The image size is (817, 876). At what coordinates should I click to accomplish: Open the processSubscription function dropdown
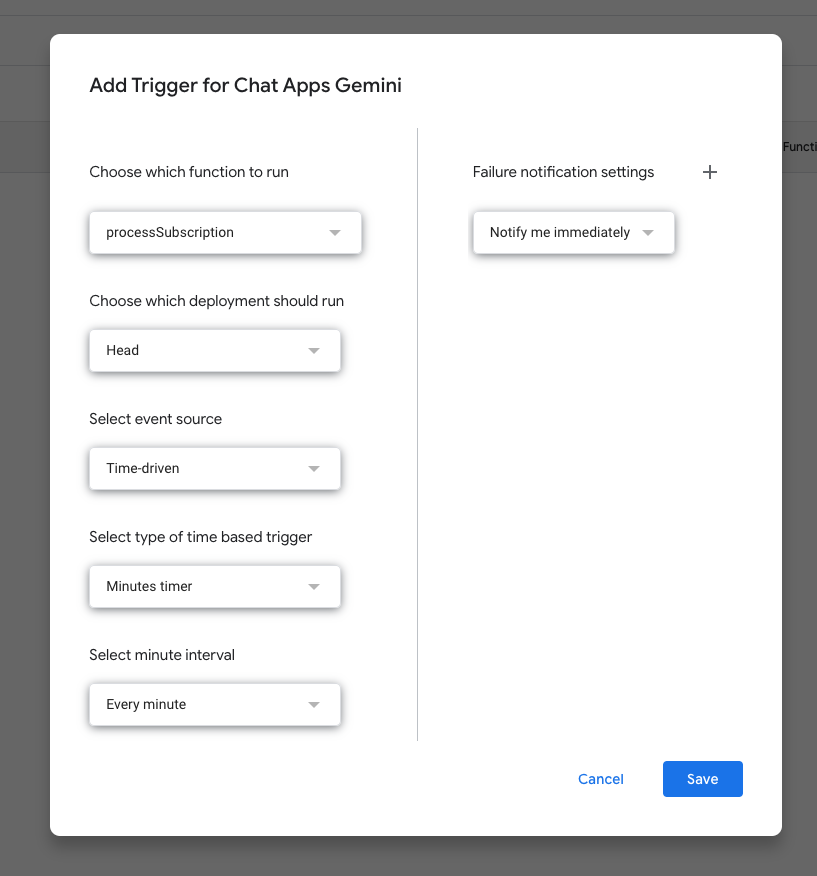coord(224,233)
